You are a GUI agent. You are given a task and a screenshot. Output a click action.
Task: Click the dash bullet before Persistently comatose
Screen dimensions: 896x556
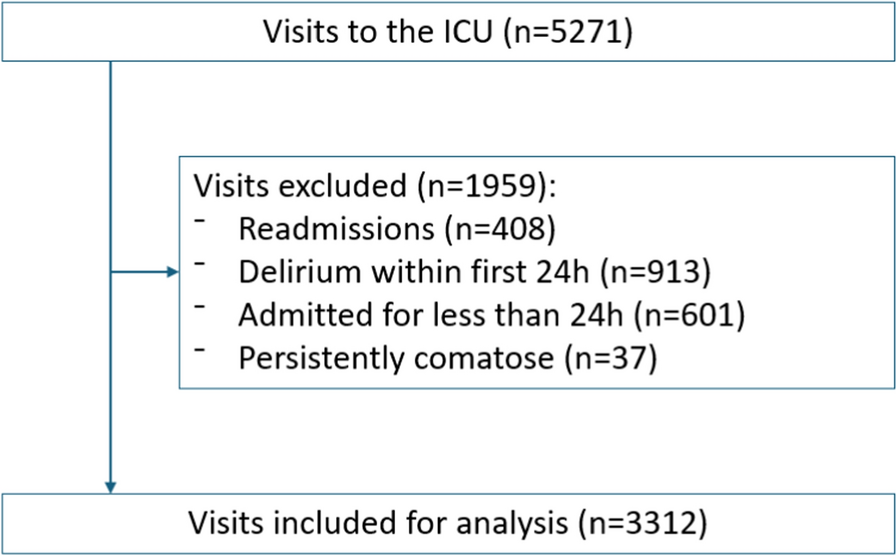(201, 349)
